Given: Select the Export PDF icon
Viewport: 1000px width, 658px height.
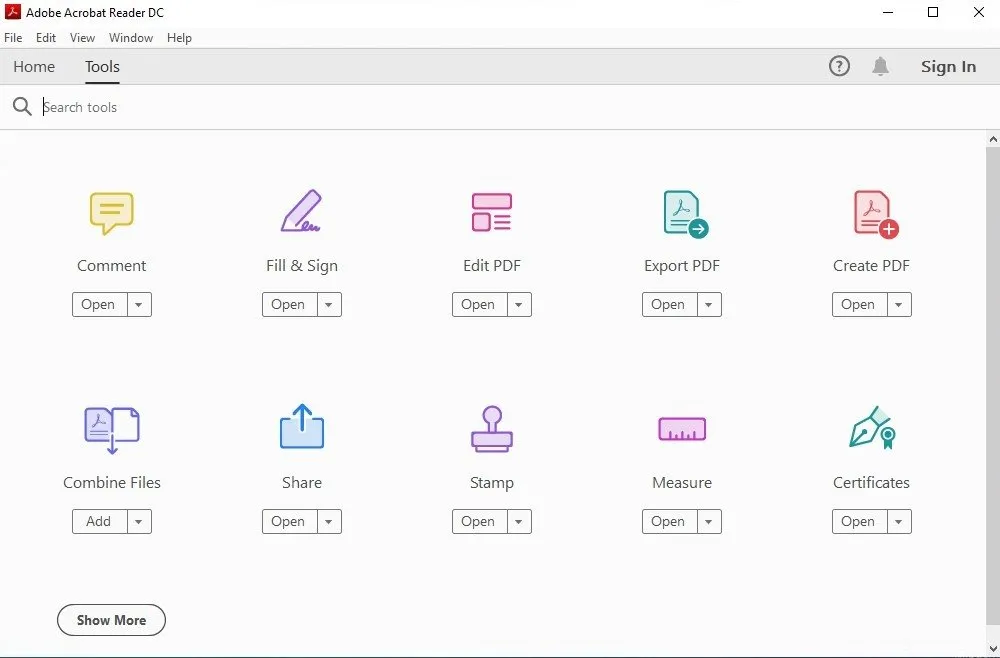Looking at the screenshot, I should coord(681,212).
